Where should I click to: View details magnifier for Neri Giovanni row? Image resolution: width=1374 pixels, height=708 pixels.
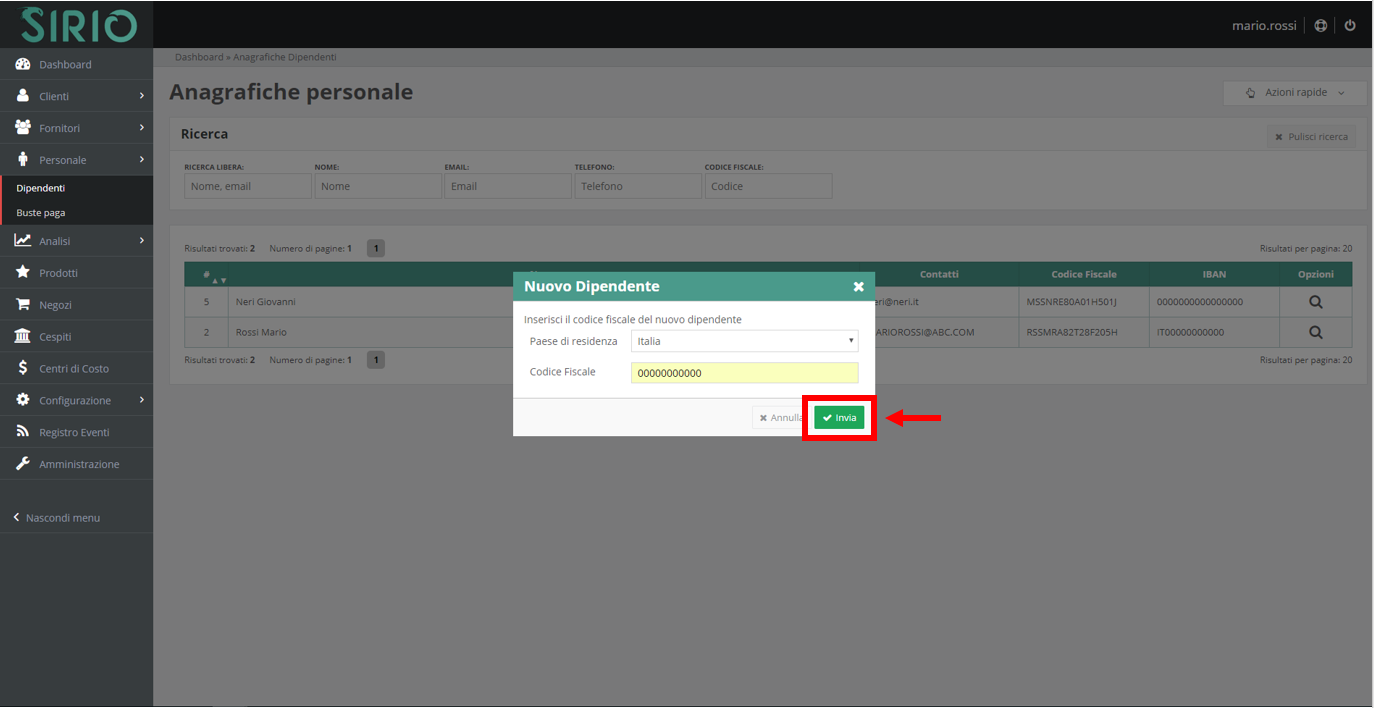(x=1315, y=302)
